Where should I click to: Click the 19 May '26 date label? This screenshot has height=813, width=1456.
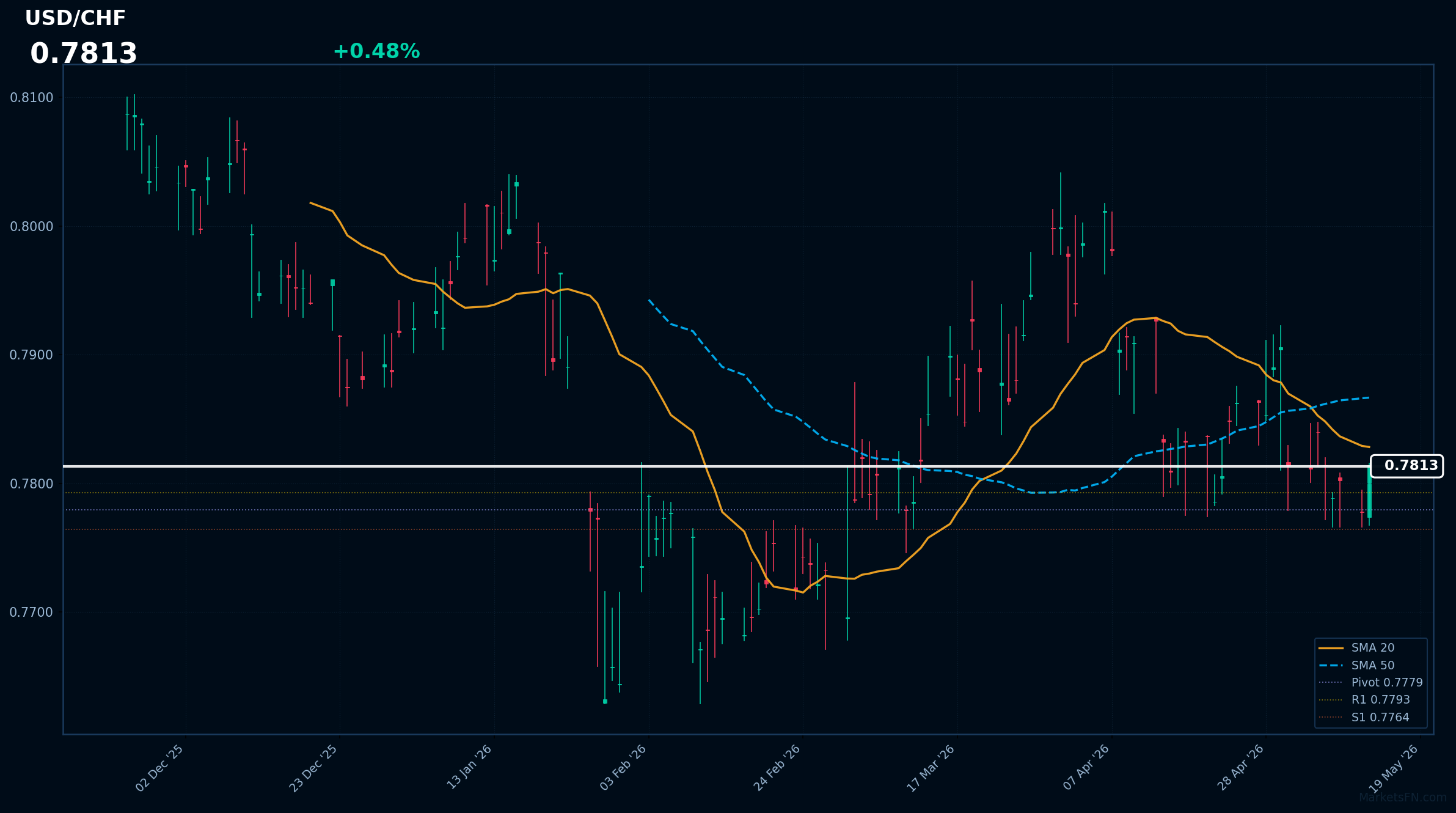(1394, 769)
